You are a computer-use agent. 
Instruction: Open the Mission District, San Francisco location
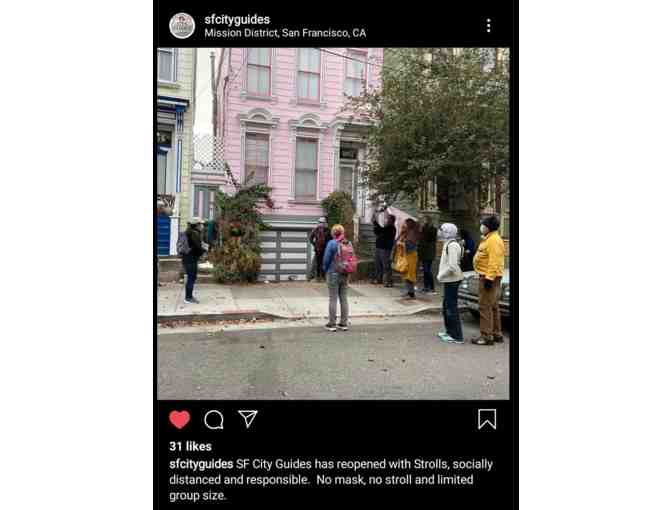pos(285,33)
